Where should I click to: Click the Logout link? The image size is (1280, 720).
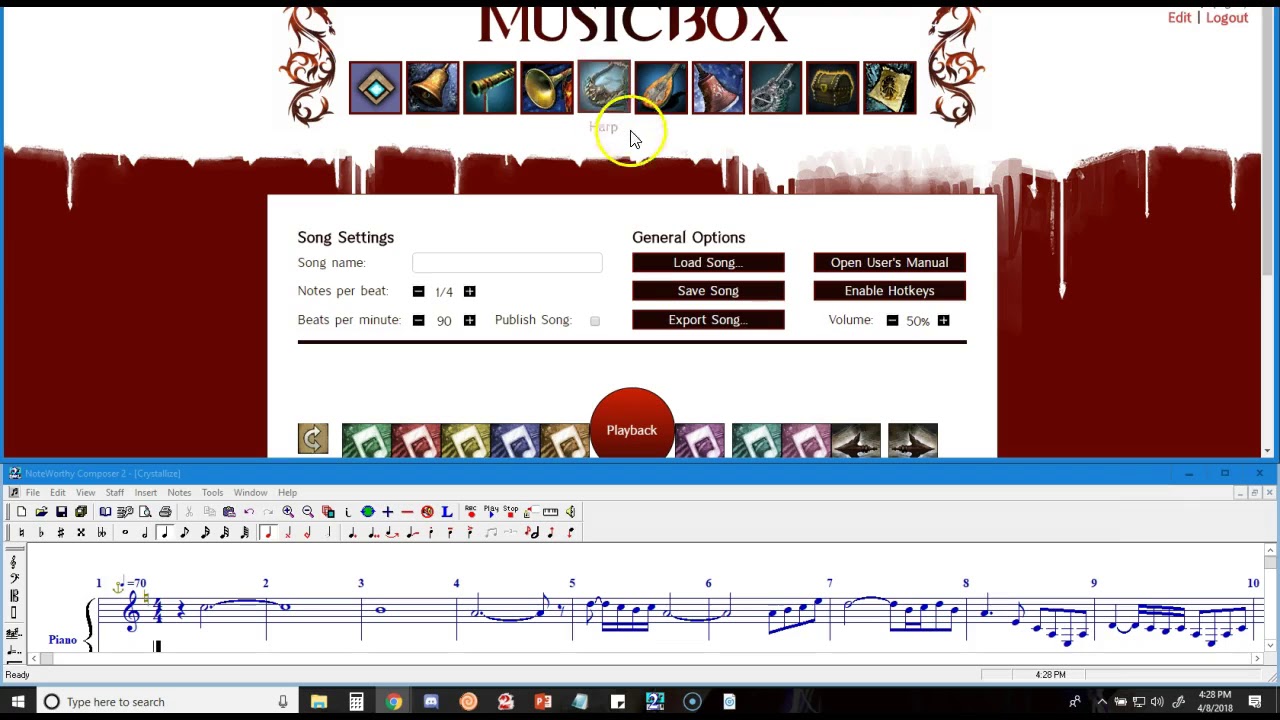pos(1227,18)
